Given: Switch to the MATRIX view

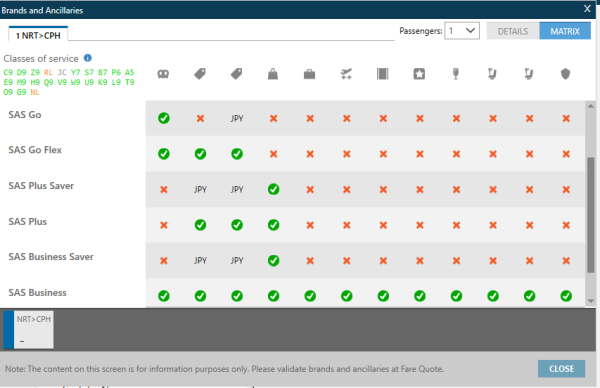Looking at the screenshot, I should pyautogui.click(x=565, y=31).
